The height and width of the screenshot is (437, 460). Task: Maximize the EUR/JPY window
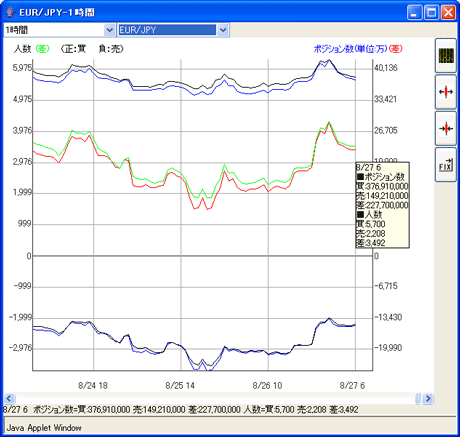[431, 13]
